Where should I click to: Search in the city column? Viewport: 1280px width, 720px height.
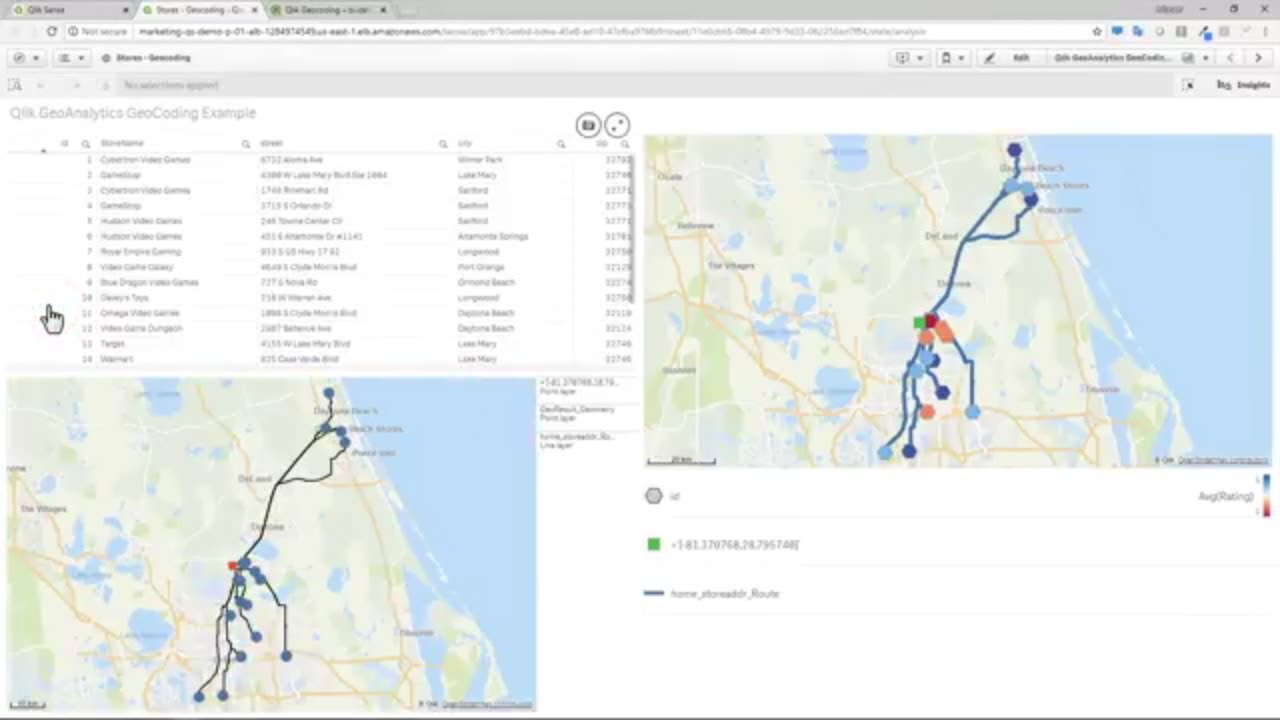point(561,144)
